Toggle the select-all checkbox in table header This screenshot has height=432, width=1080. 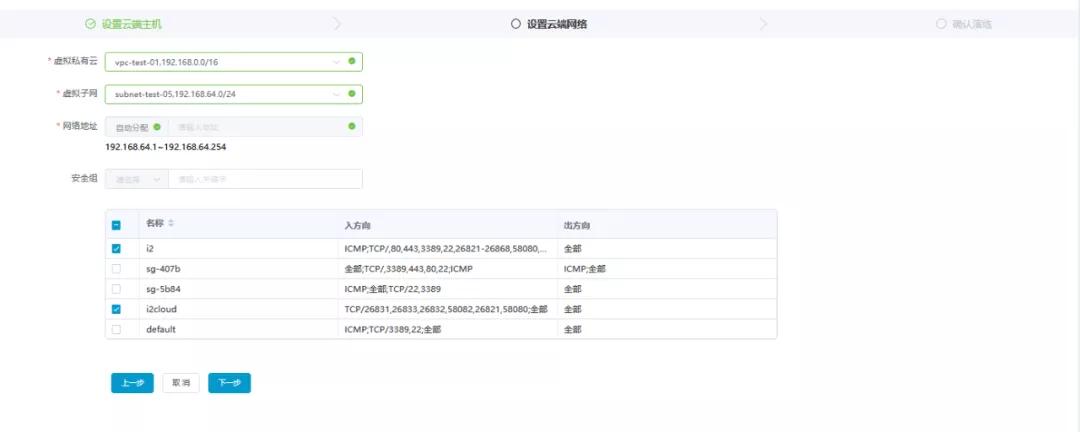[117, 225]
